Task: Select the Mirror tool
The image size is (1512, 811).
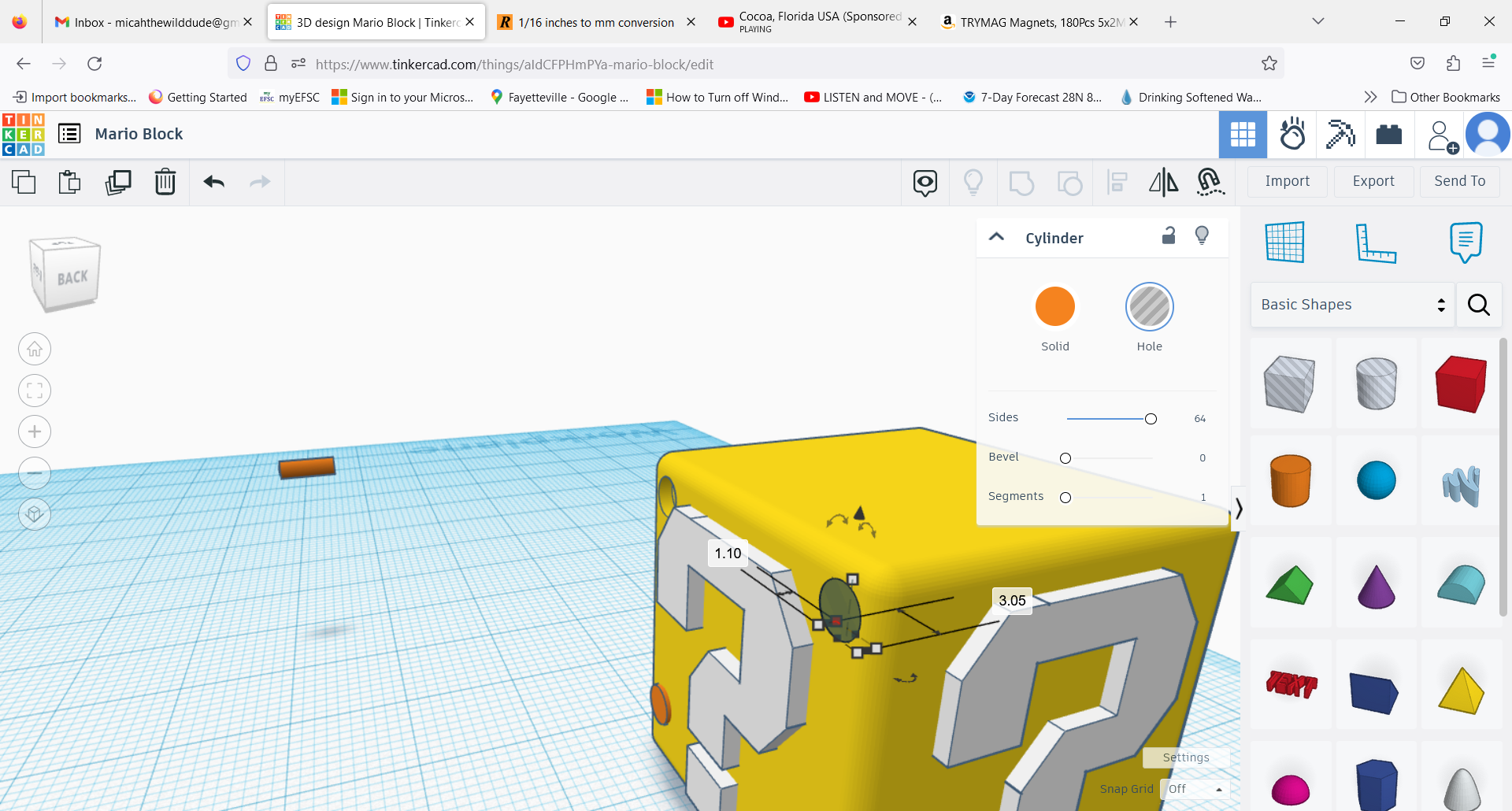Action: (1163, 182)
